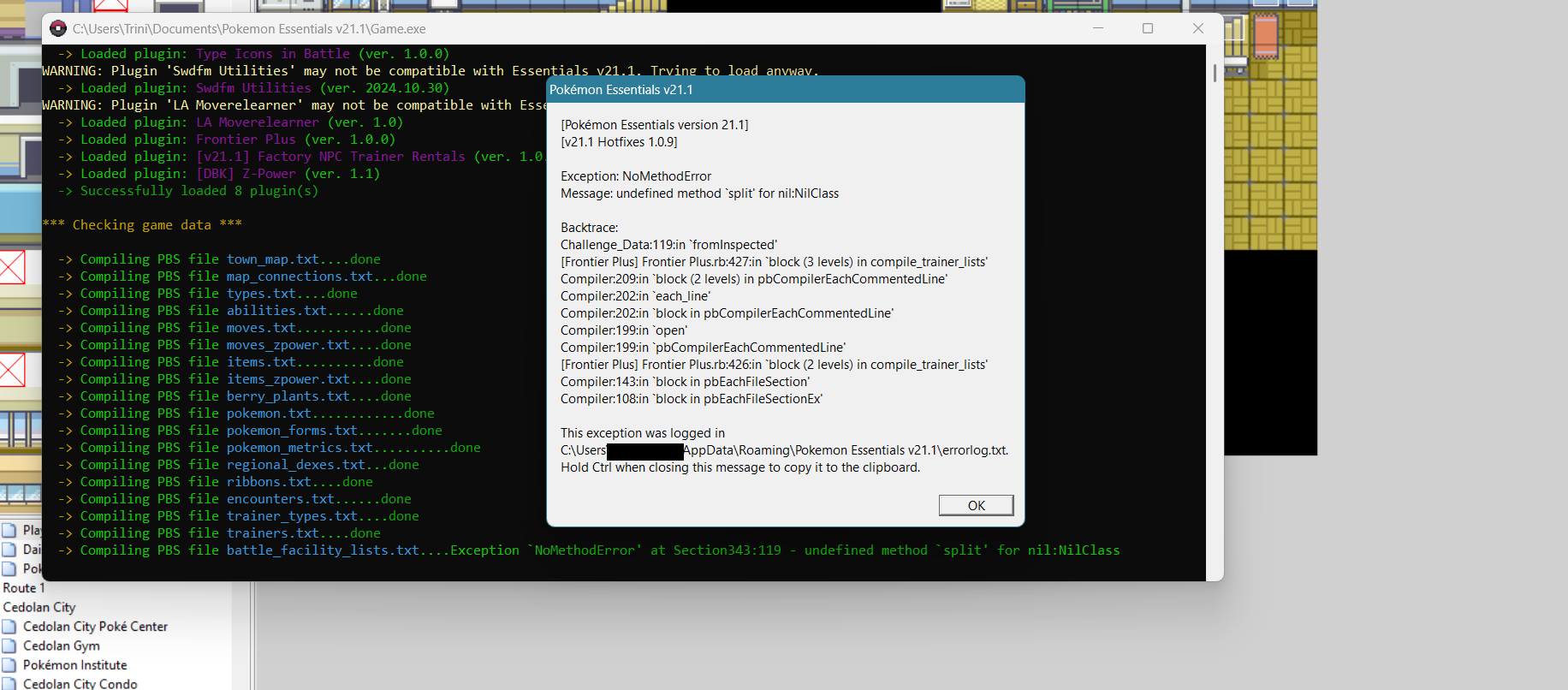Viewport: 1568px width, 690px height.
Task: Click the "[v21.1 Hotfixes 1.0.9]" text in the dialog
Action: pos(619,142)
